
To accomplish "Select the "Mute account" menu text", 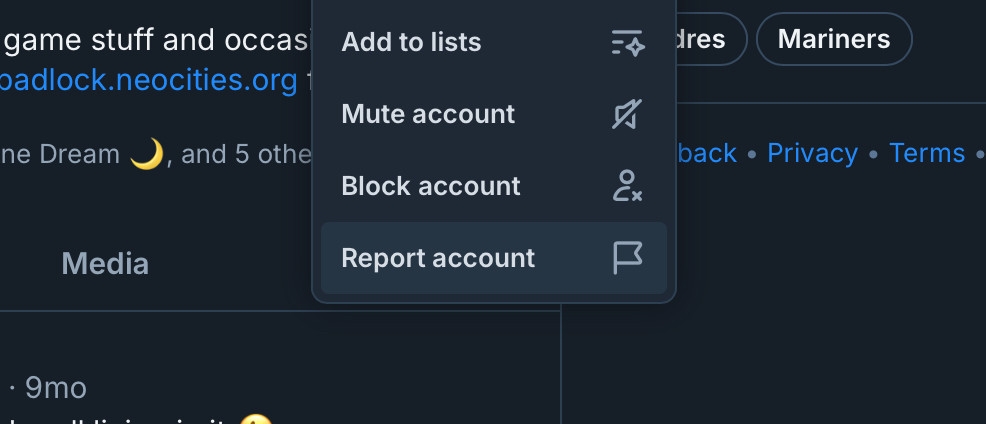I will [x=428, y=115].
